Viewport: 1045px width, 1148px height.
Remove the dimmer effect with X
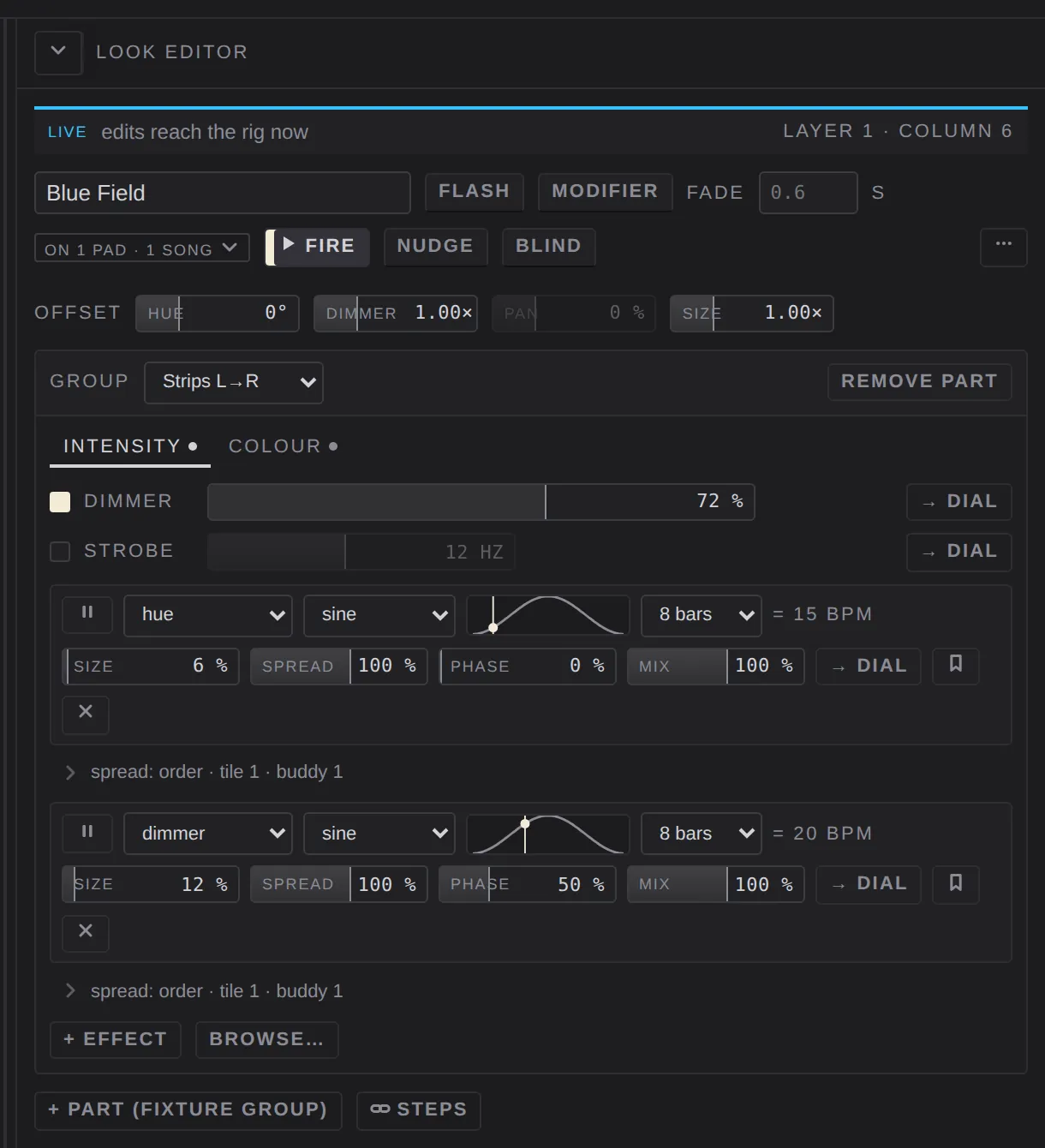(x=86, y=932)
